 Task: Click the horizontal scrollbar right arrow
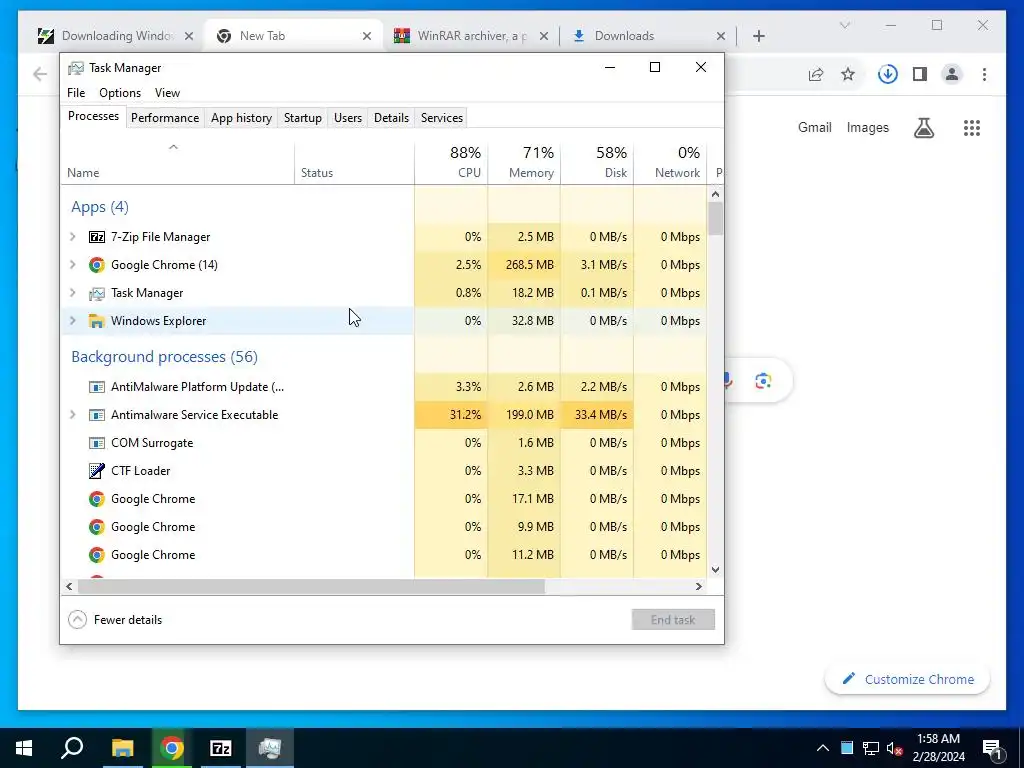[x=699, y=586]
